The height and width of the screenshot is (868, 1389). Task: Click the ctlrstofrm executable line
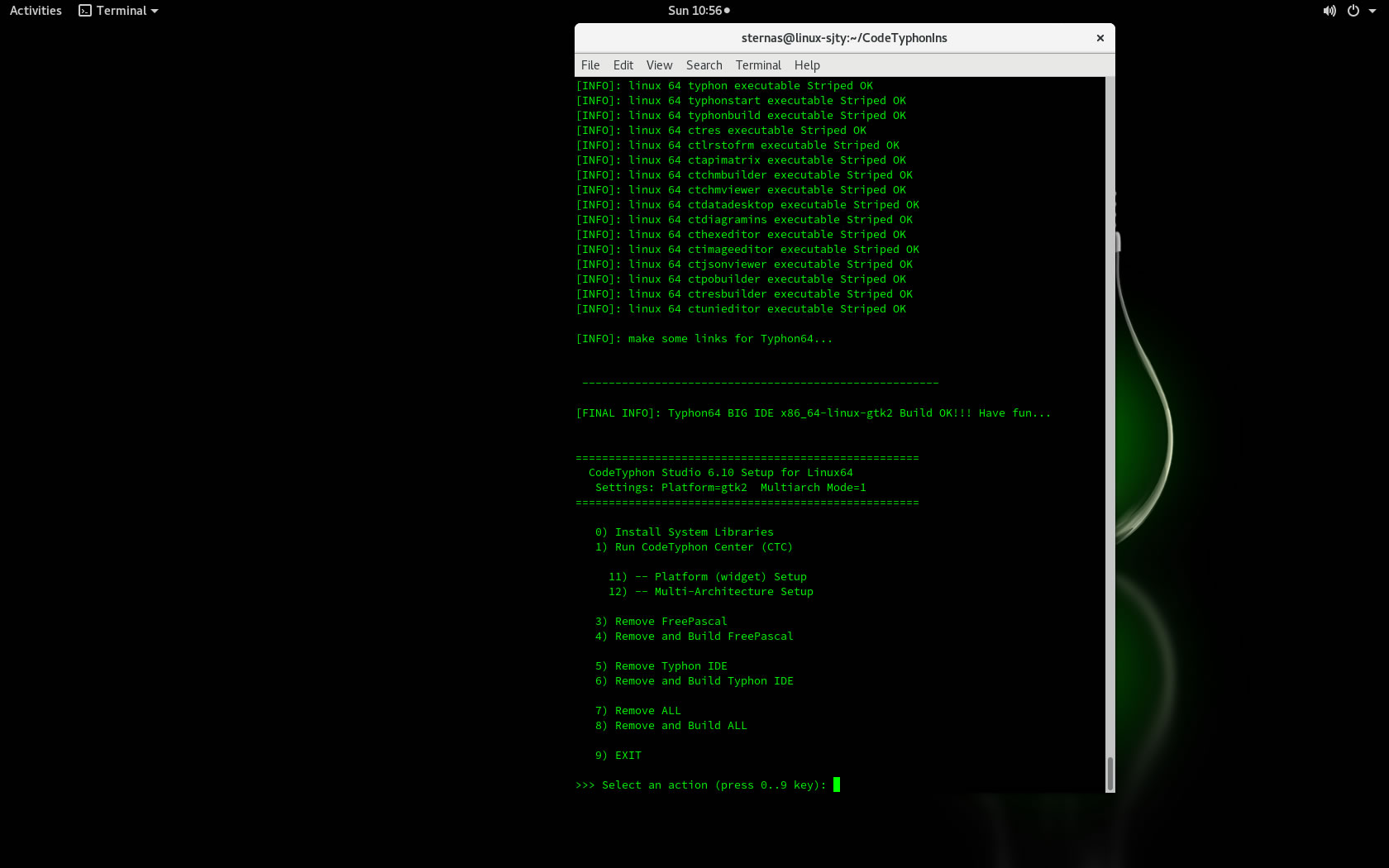737,145
